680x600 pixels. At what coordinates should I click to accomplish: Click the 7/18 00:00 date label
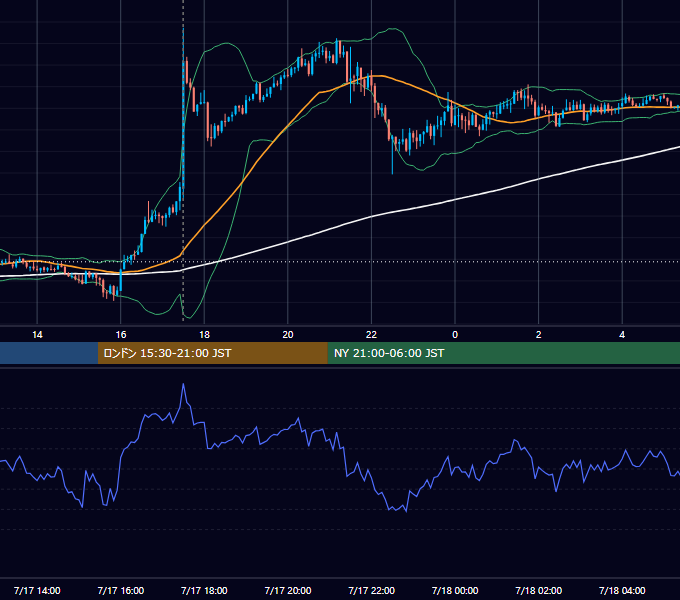[455, 590]
